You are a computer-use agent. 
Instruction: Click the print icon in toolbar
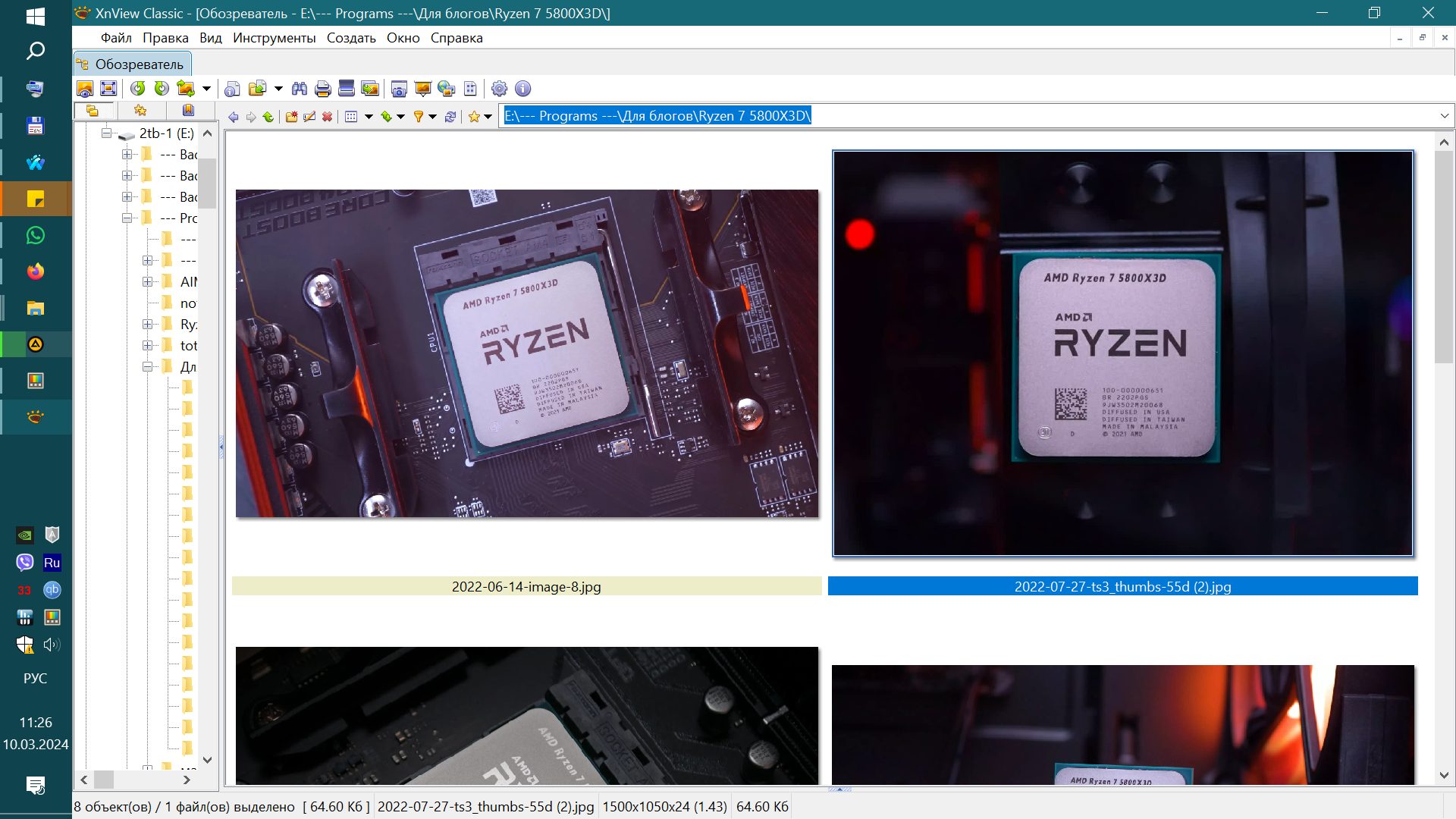click(322, 89)
